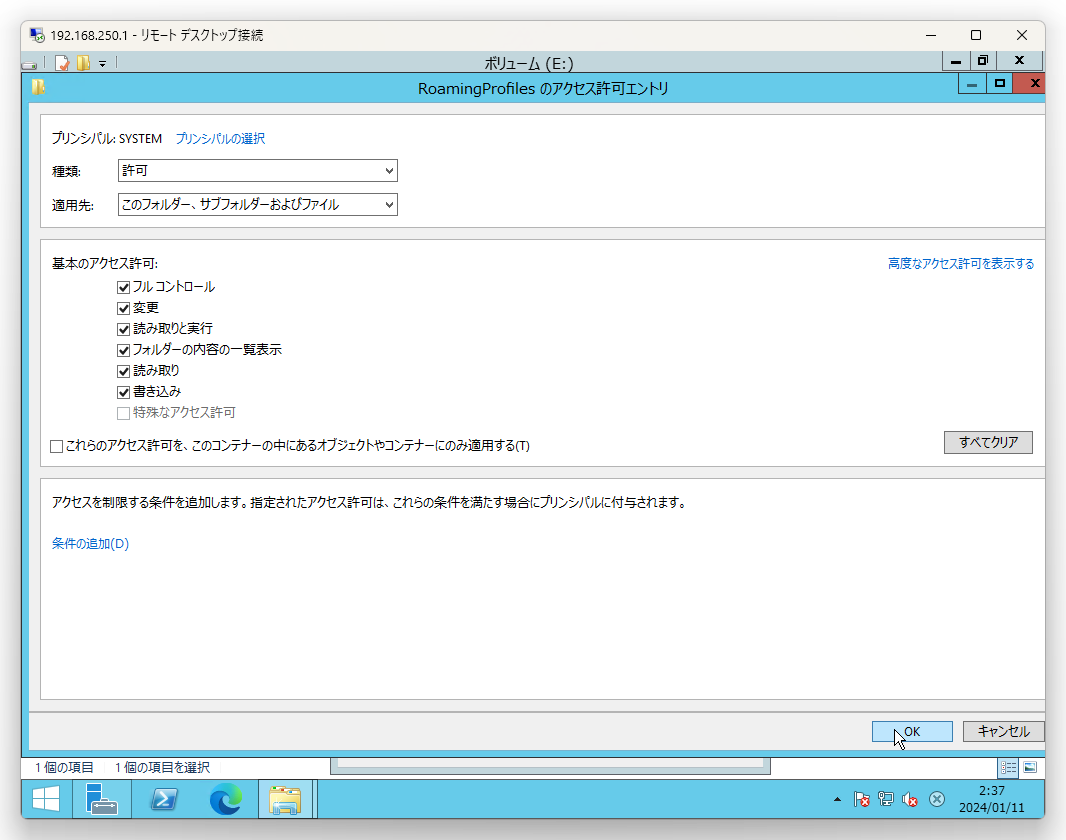Enable apply-only-to-this-container checkbox (T)
This screenshot has width=1066, height=840.
[x=57, y=447]
